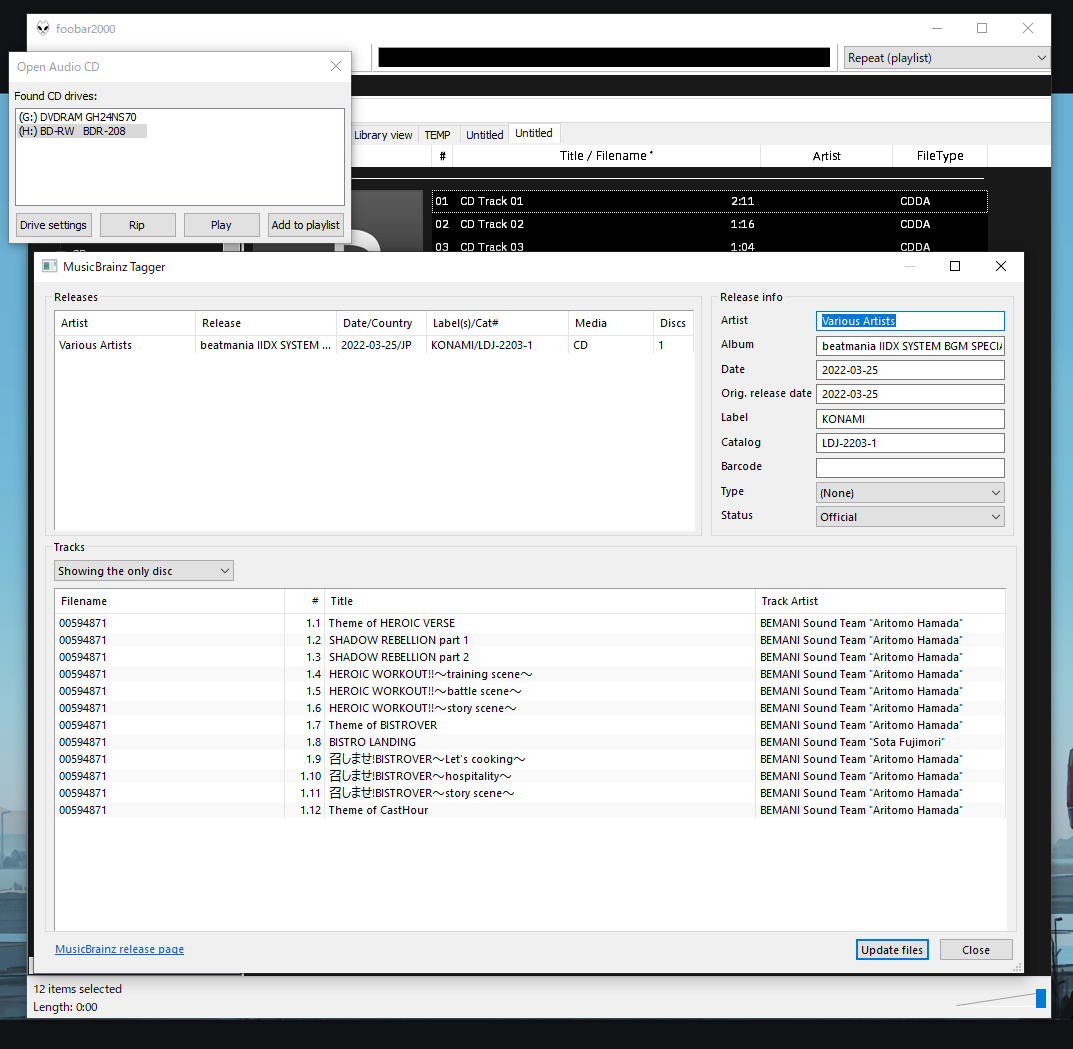Click into the empty Barcode field
Screen dimensions: 1073x1049
909,468
